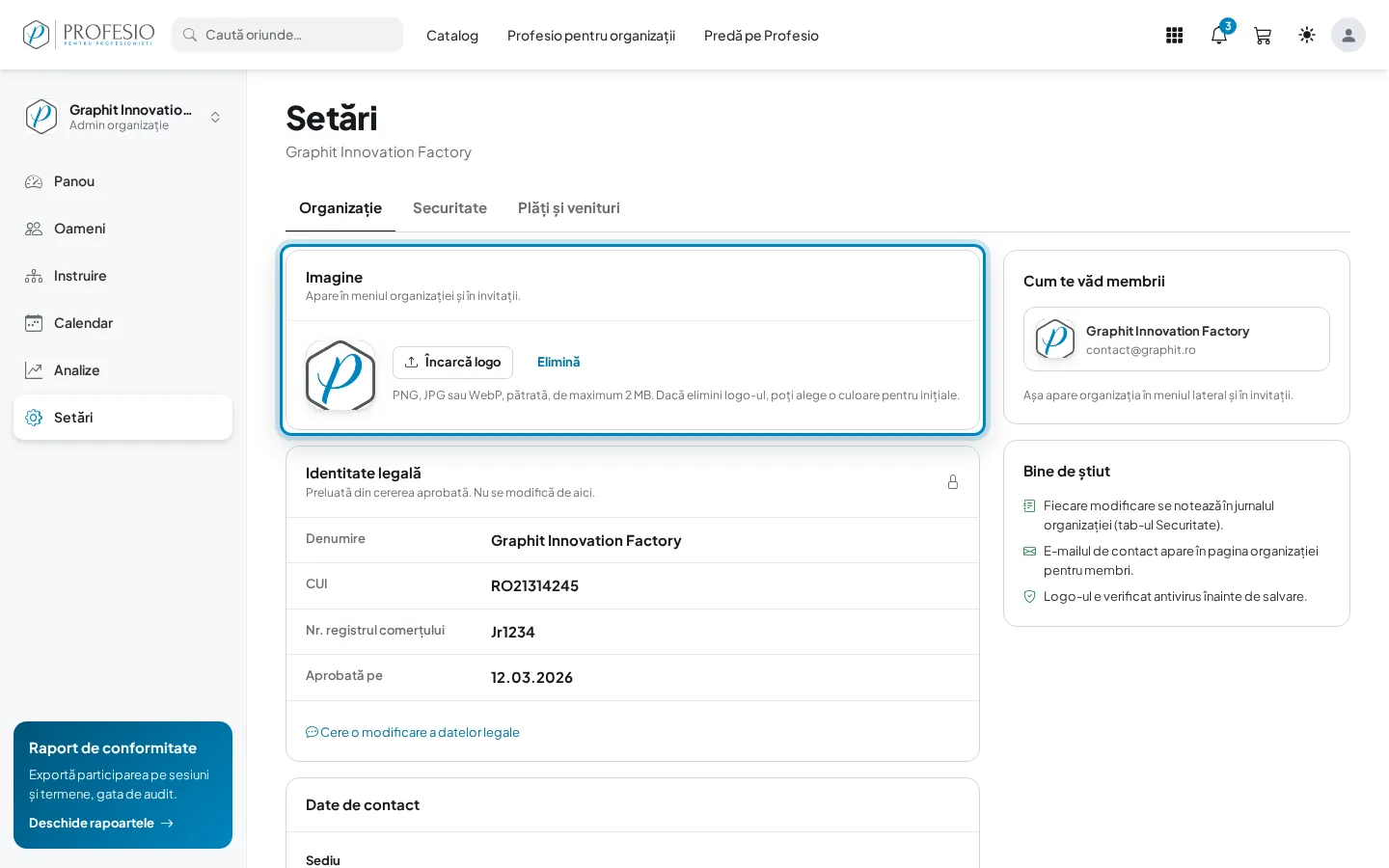Open the shopping cart
Viewport: 1389px width, 868px height.
coord(1263,36)
